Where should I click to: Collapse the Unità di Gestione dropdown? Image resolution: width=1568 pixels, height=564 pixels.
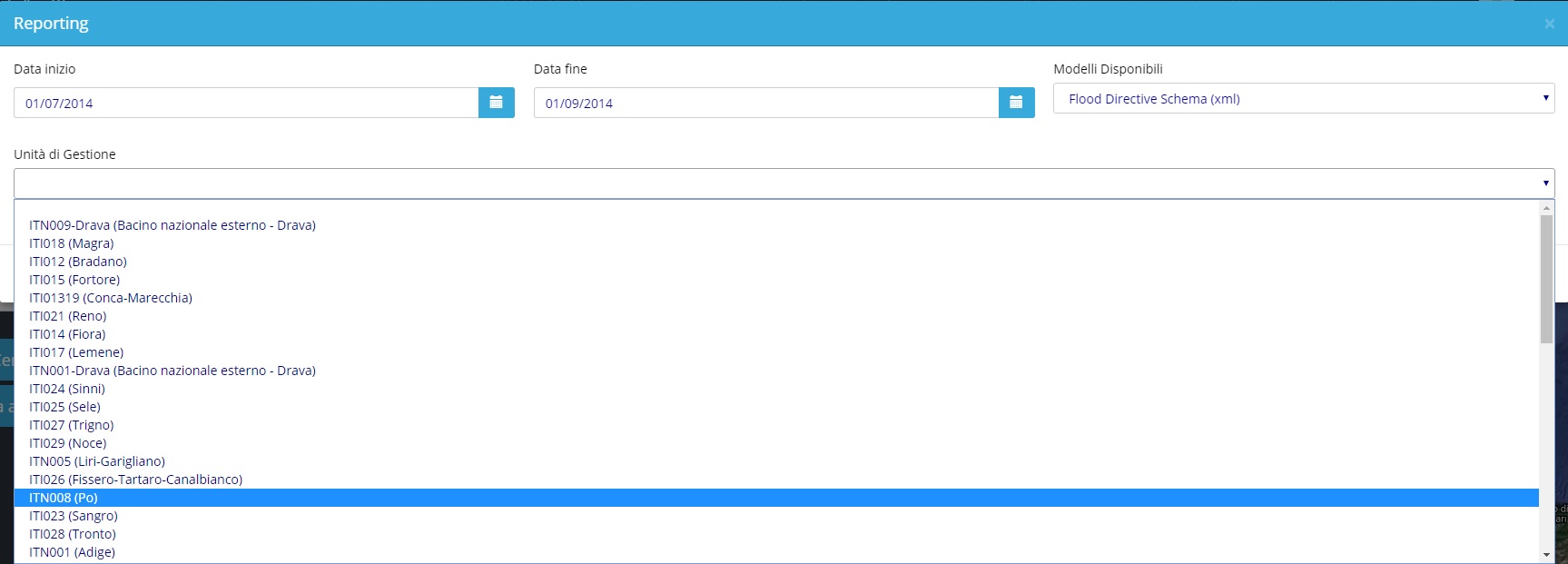(x=784, y=183)
